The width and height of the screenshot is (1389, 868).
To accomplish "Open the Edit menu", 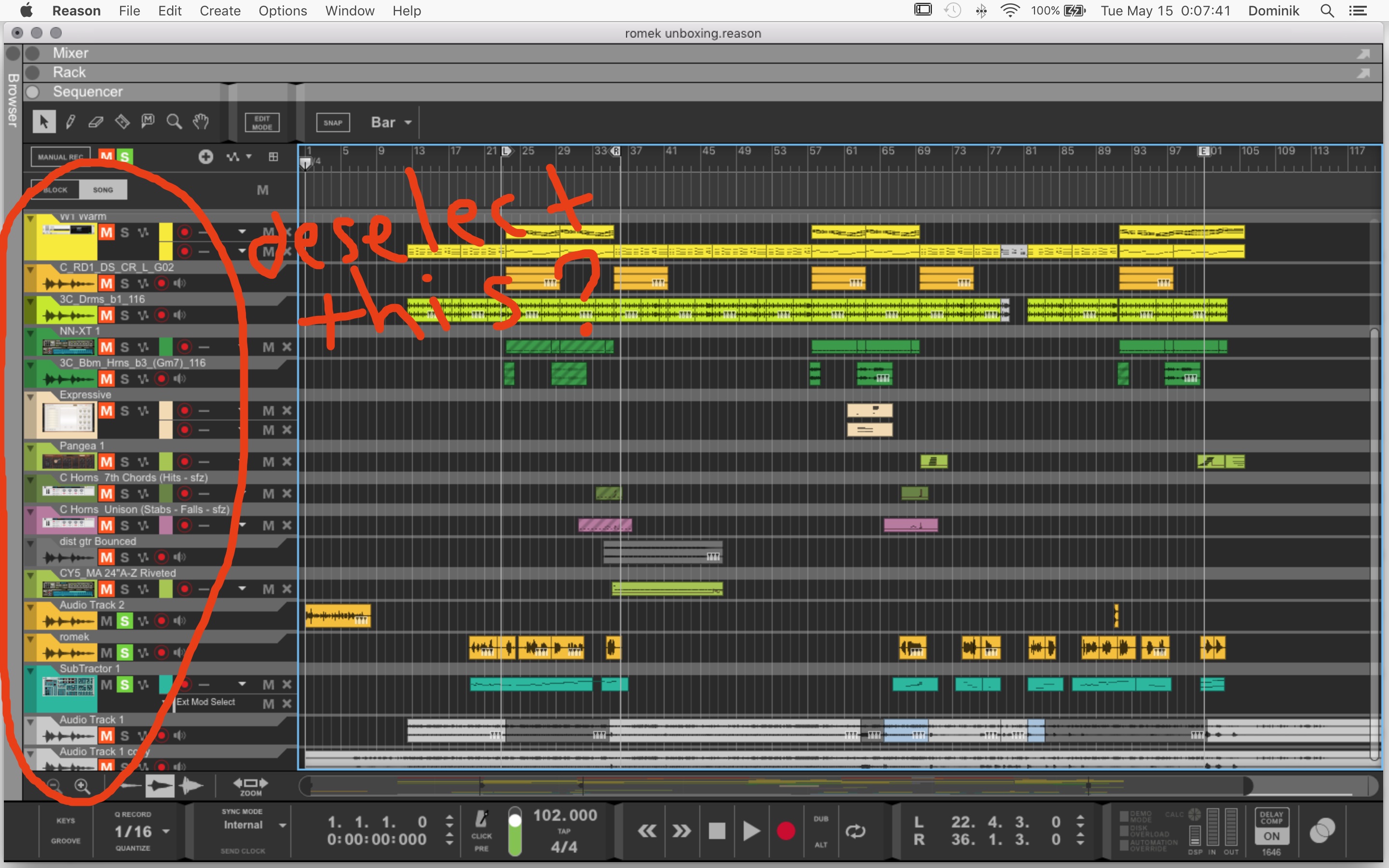I will coord(170,11).
